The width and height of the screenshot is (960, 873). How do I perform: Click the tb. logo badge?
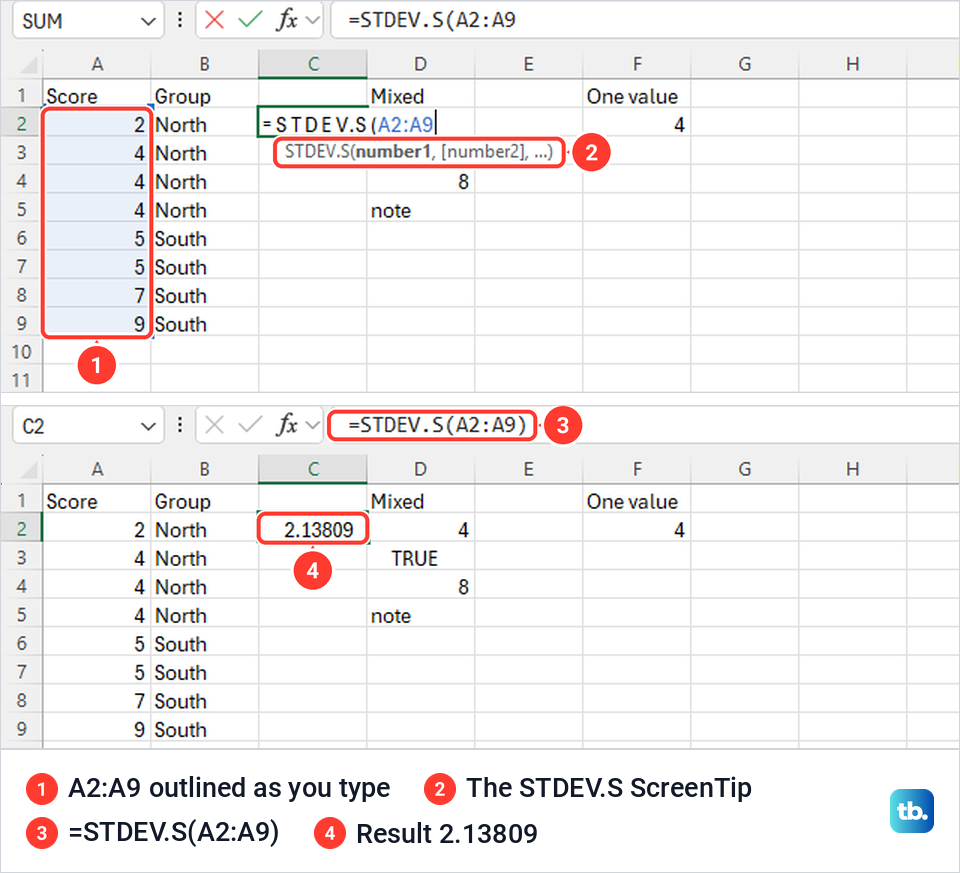[x=912, y=811]
